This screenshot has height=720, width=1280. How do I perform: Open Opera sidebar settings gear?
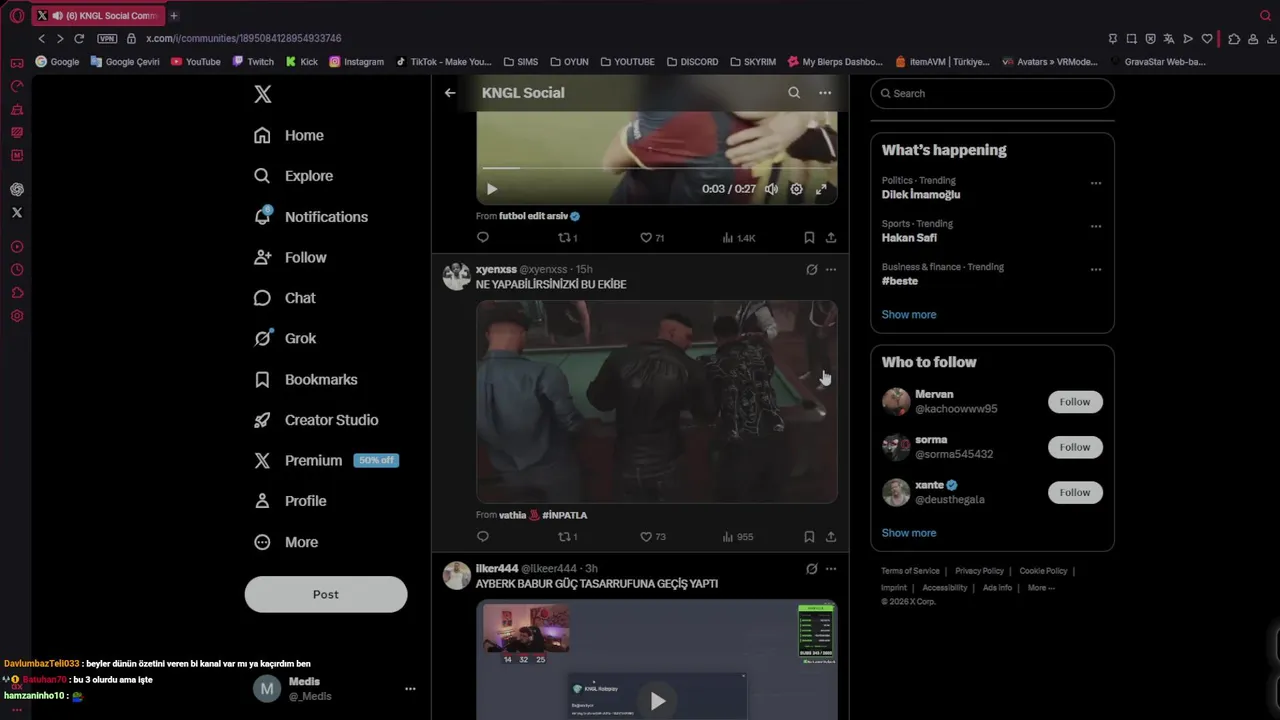click(17, 316)
